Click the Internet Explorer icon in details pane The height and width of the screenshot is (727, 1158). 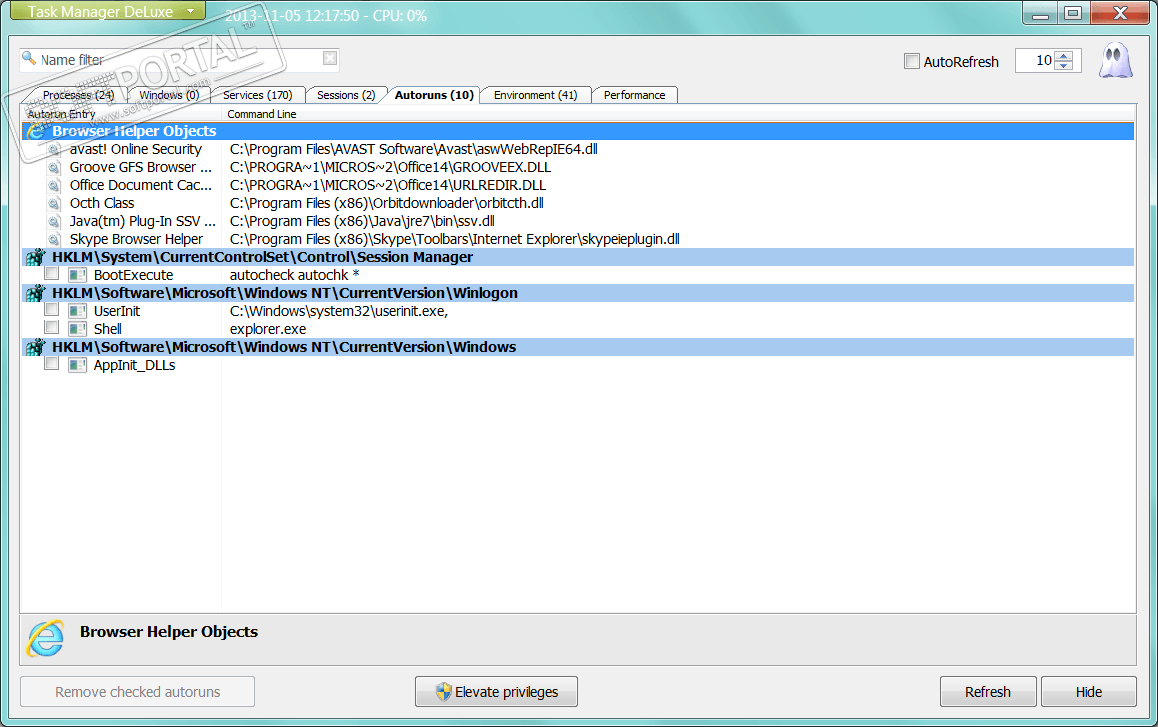coord(45,638)
